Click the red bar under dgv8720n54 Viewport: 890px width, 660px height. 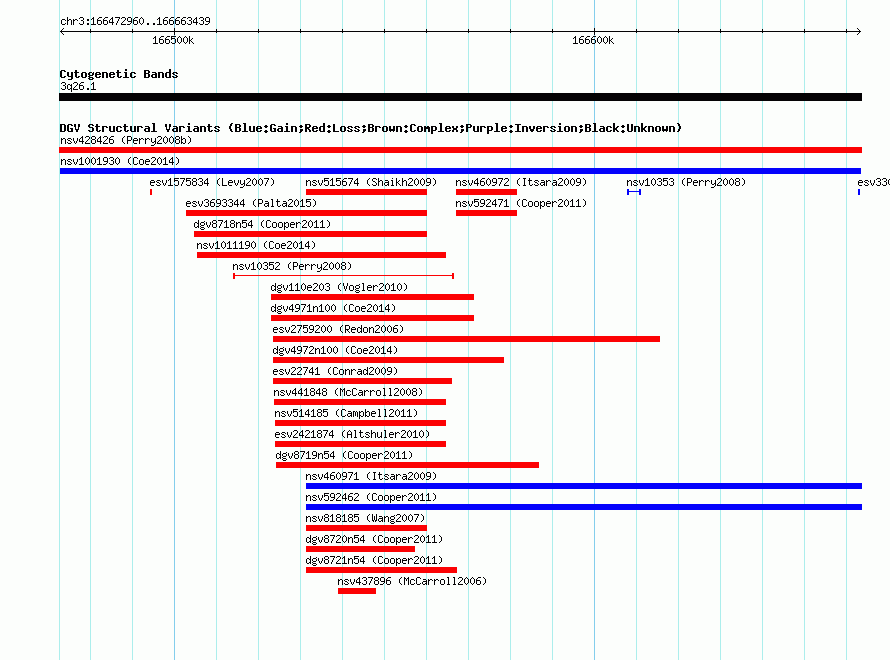pyautogui.click(x=360, y=549)
